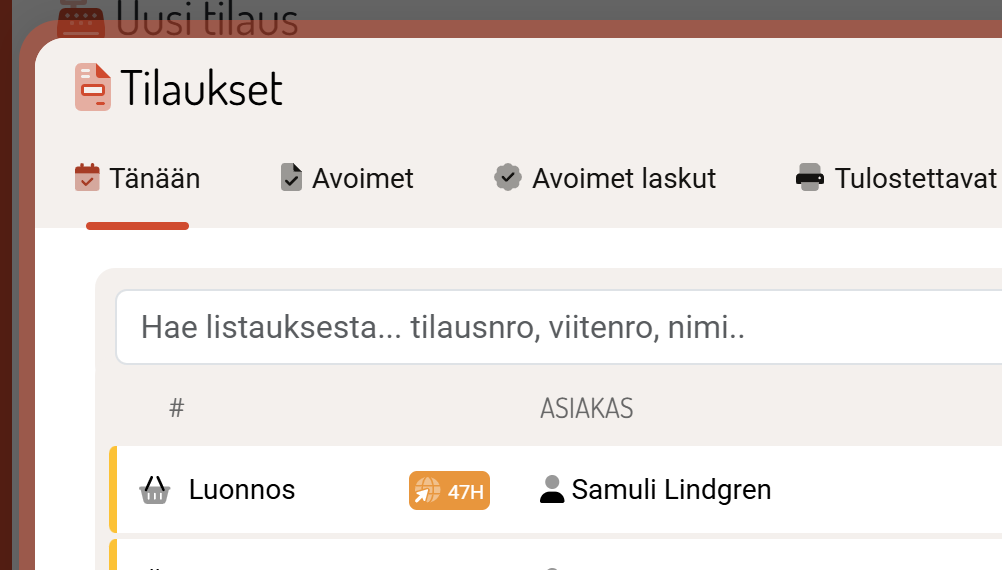This screenshot has width=1002, height=570.
Task: Click the Tilaukset document icon
Action: pos(93,87)
